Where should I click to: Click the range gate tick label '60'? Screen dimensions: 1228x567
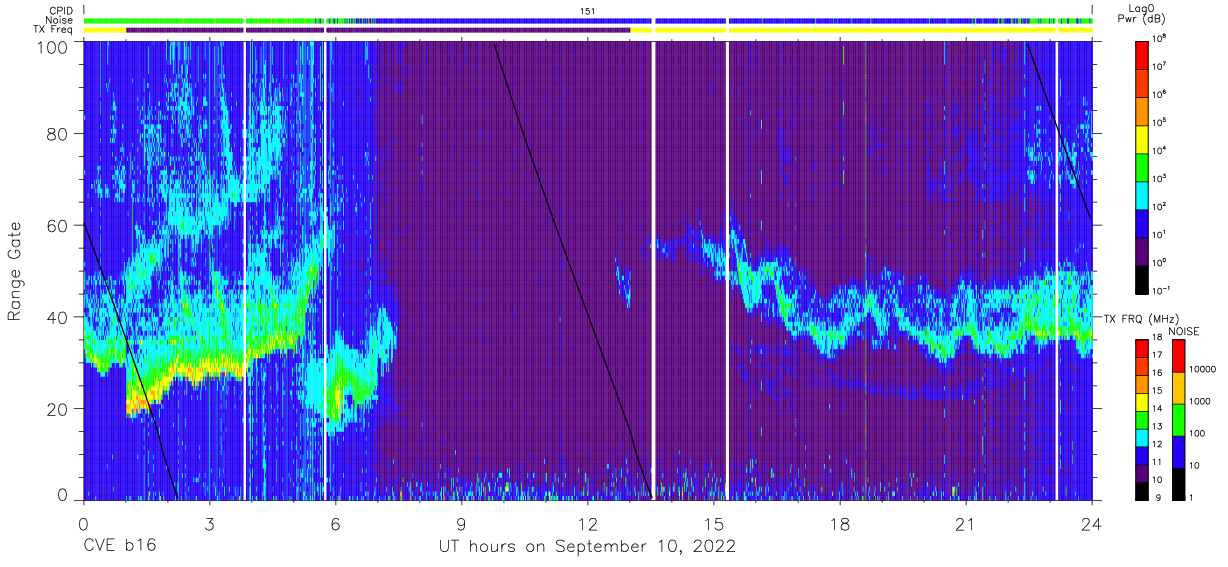[x=60, y=225]
